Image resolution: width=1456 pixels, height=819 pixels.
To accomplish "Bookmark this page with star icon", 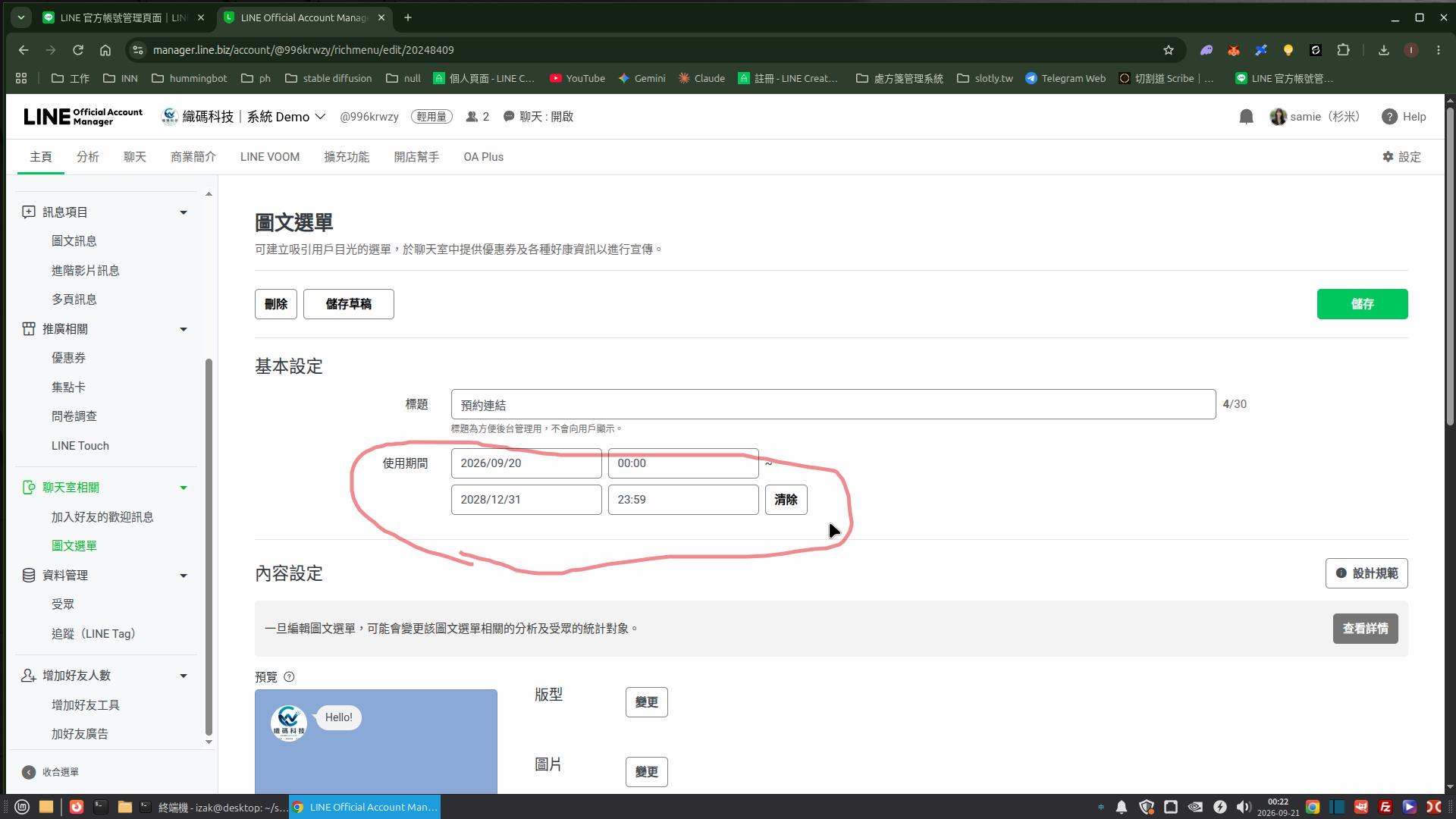I will (x=1168, y=50).
